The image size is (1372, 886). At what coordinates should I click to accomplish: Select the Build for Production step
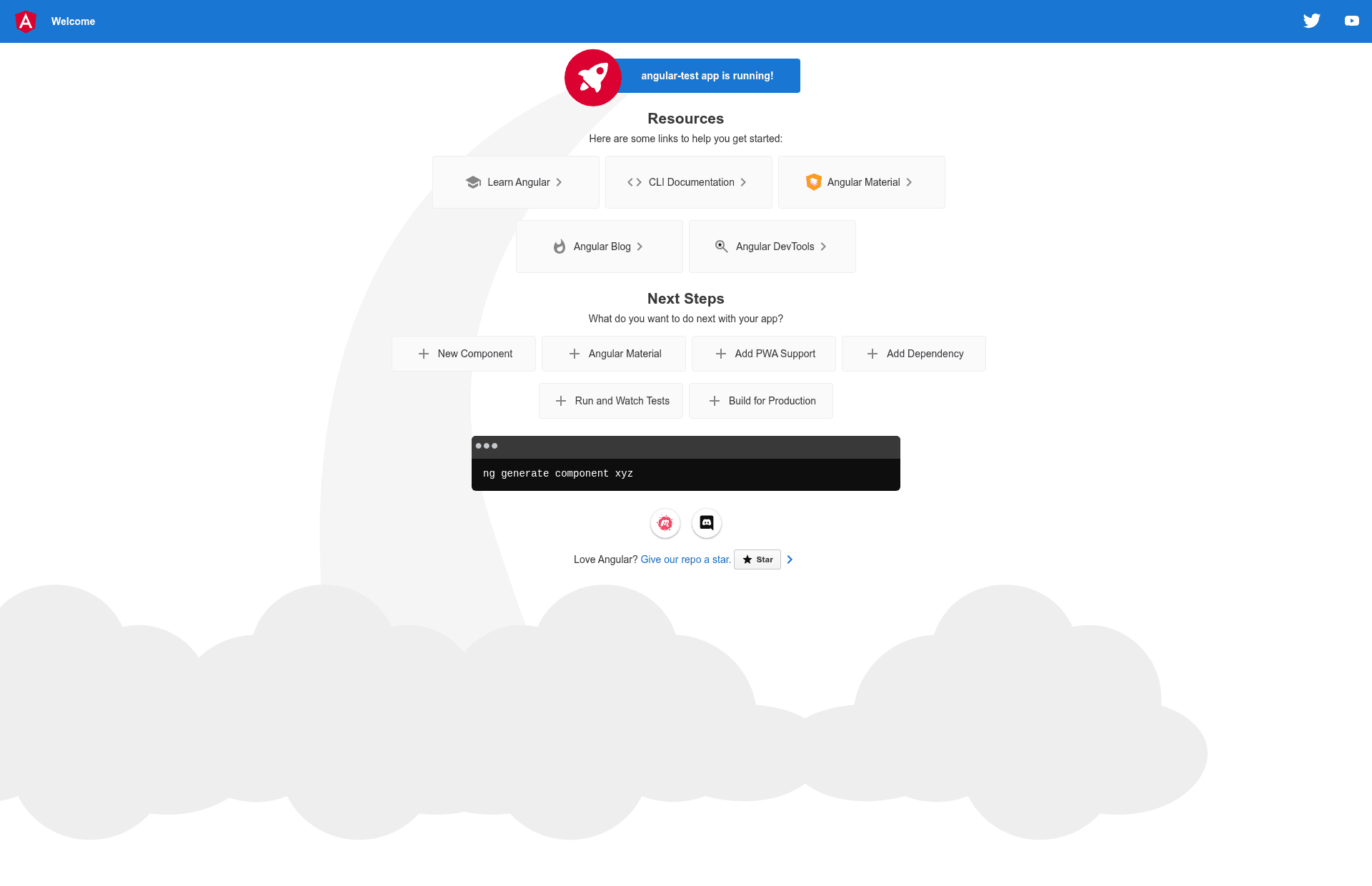pyautogui.click(x=761, y=401)
